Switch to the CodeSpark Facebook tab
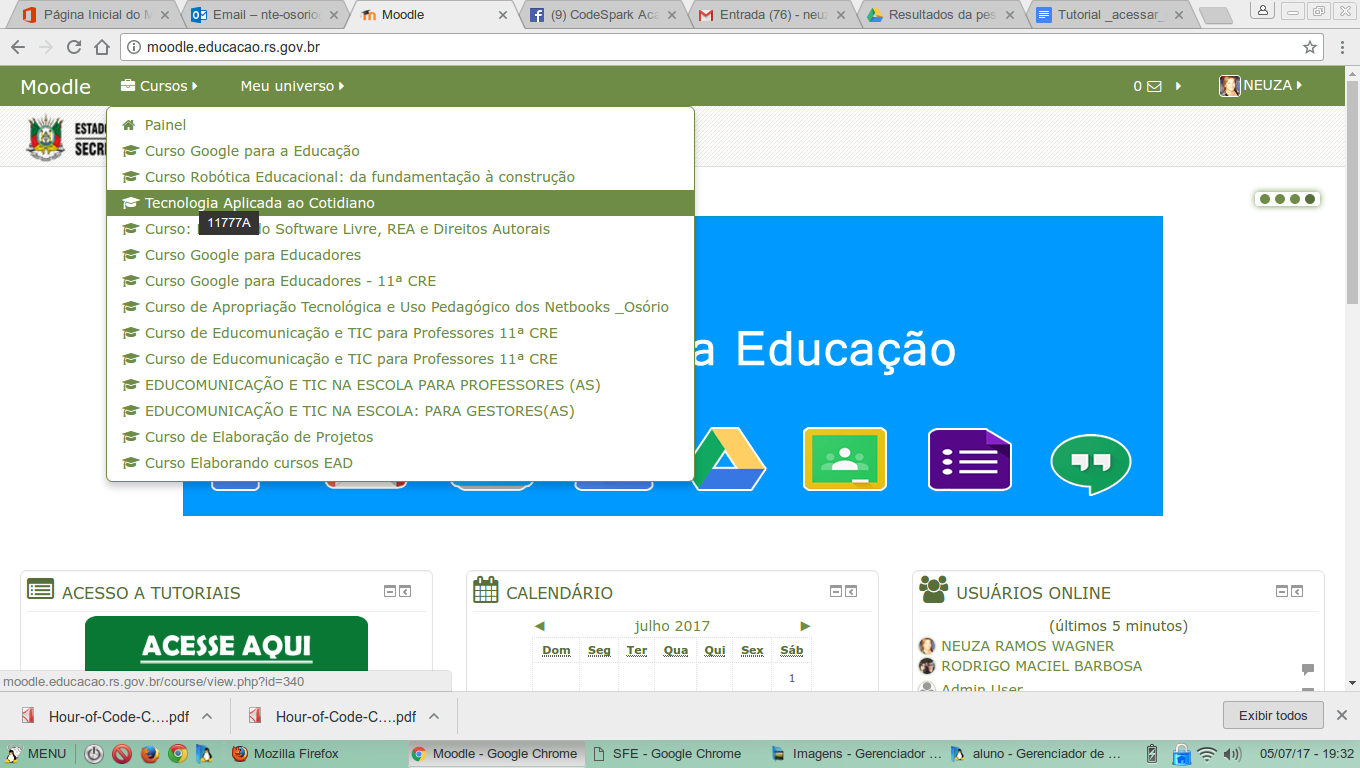The width and height of the screenshot is (1360, 768). click(601, 15)
